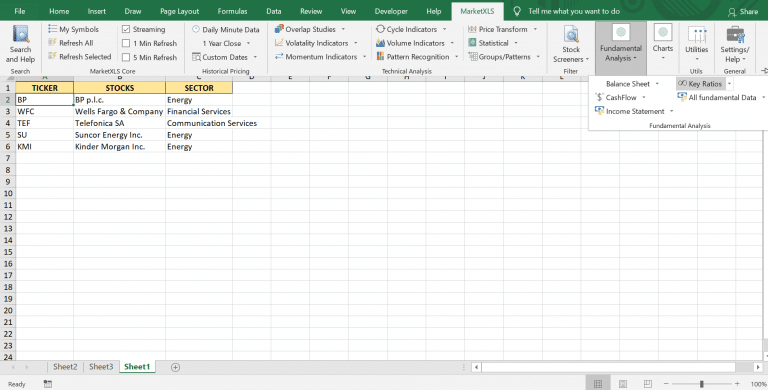Click Momentum Indicators icon
768x390 pixels.
pyautogui.click(x=279, y=56)
